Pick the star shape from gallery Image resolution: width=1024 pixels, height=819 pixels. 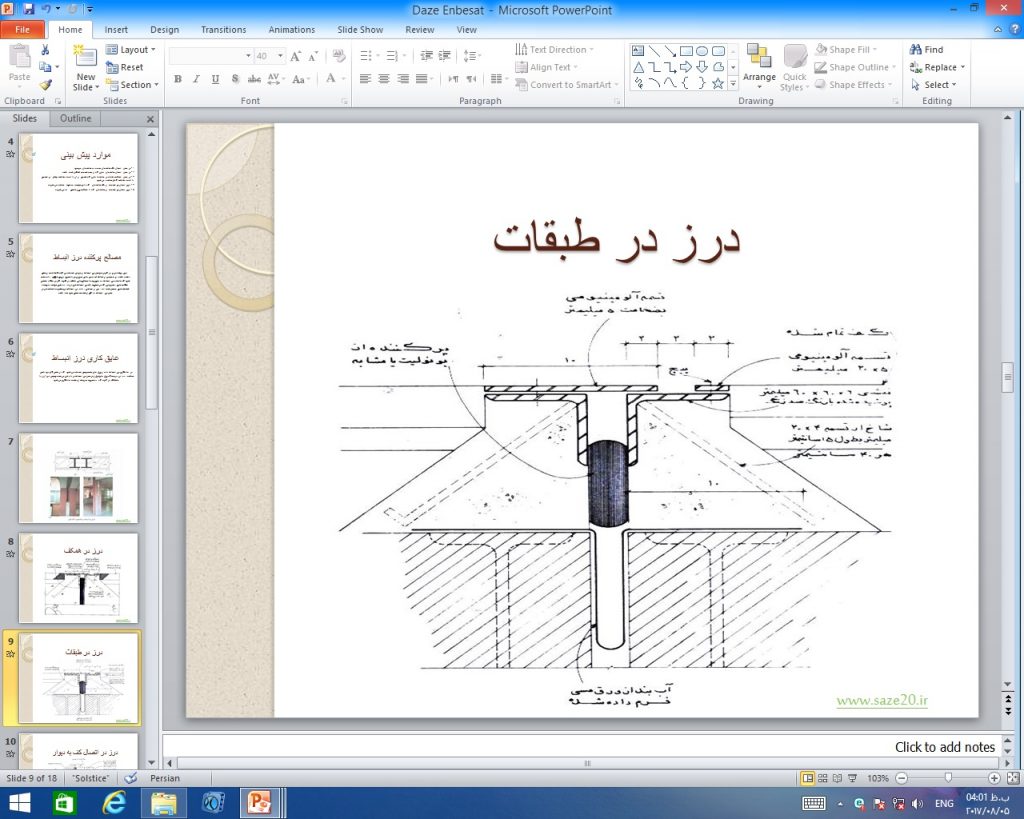(x=717, y=84)
